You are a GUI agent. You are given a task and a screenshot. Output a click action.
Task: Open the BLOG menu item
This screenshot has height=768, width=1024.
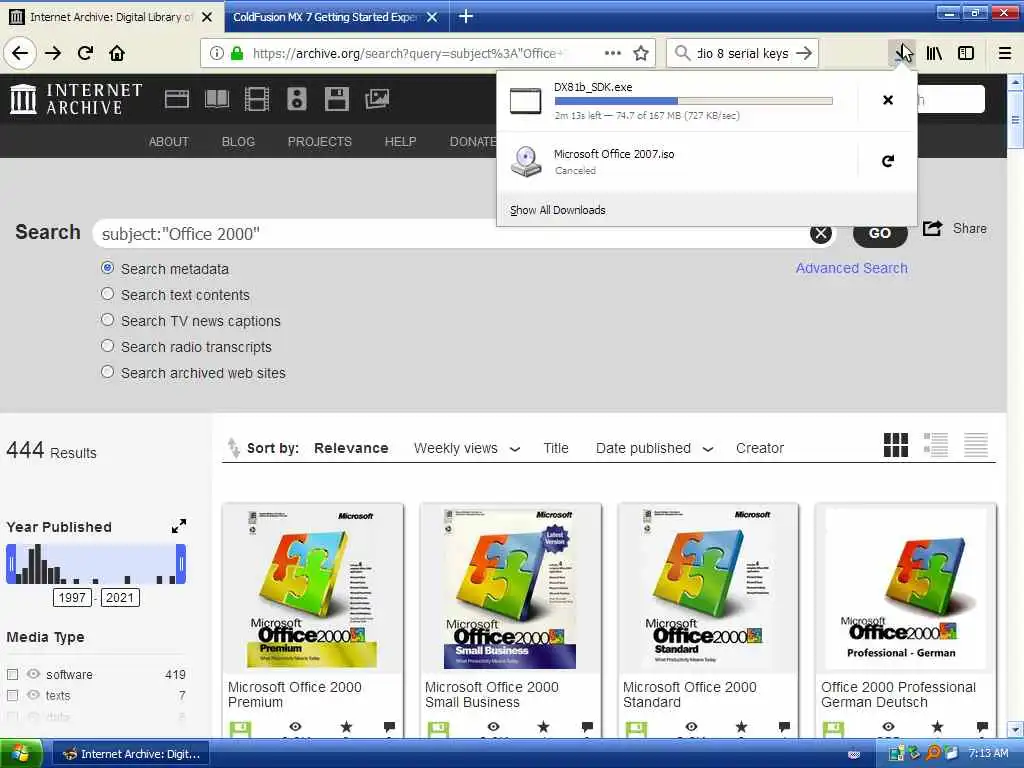[238, 142]
